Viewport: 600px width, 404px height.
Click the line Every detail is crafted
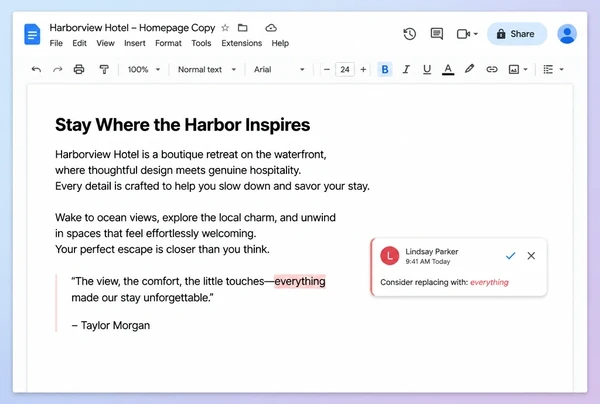(x=212, y=186)
